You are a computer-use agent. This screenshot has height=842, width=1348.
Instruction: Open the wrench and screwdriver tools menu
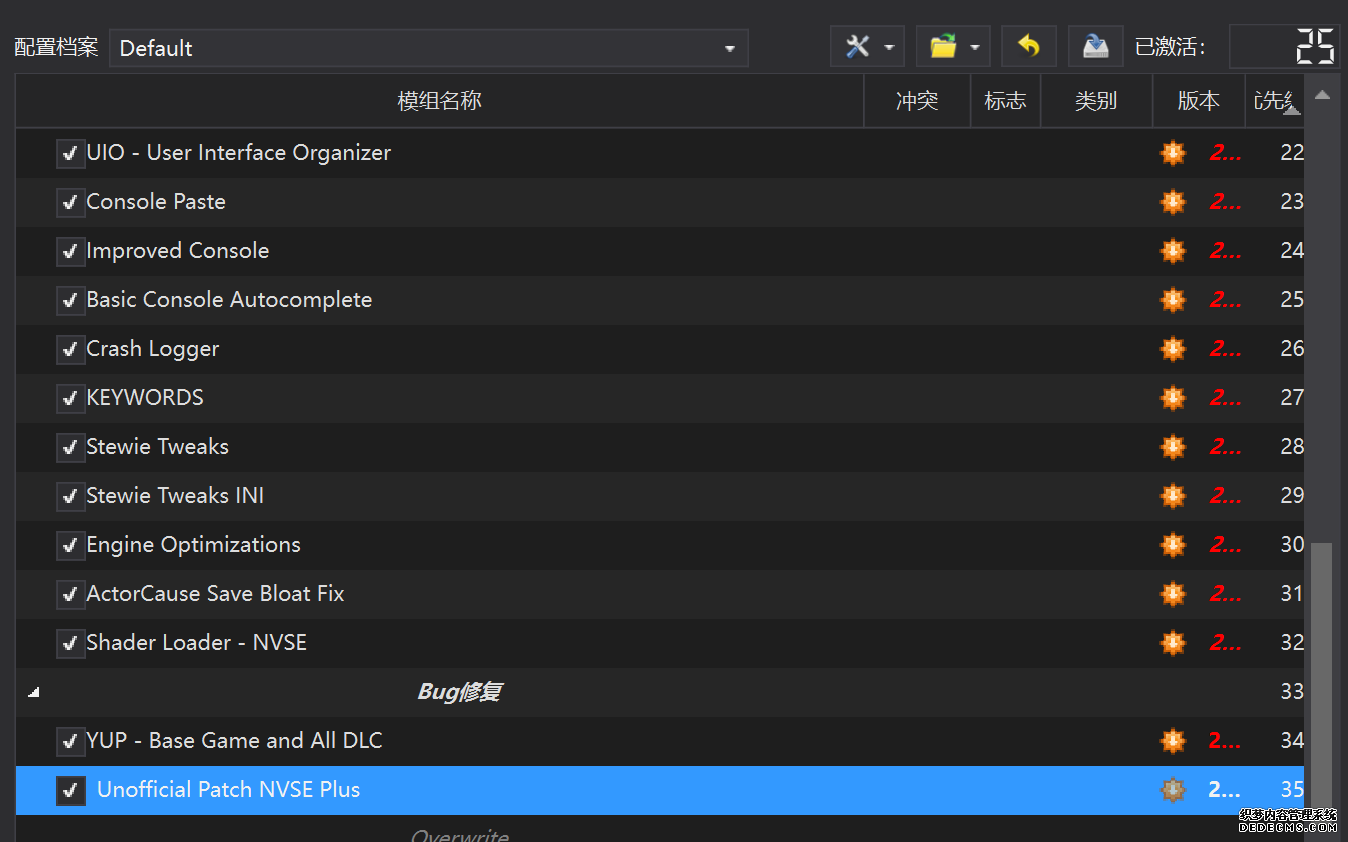[866, 47]
